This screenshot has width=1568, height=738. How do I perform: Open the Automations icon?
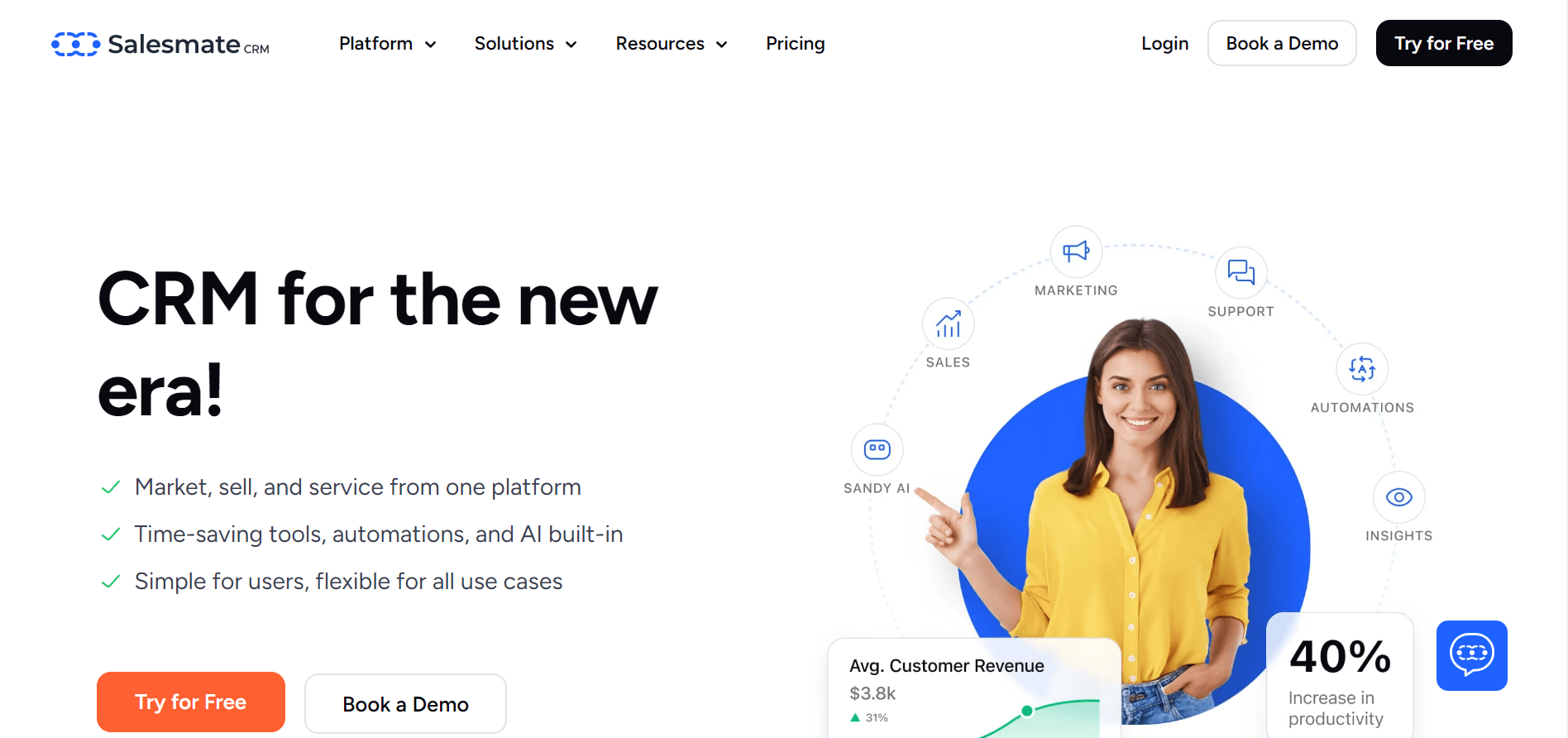coord(1362,369)
